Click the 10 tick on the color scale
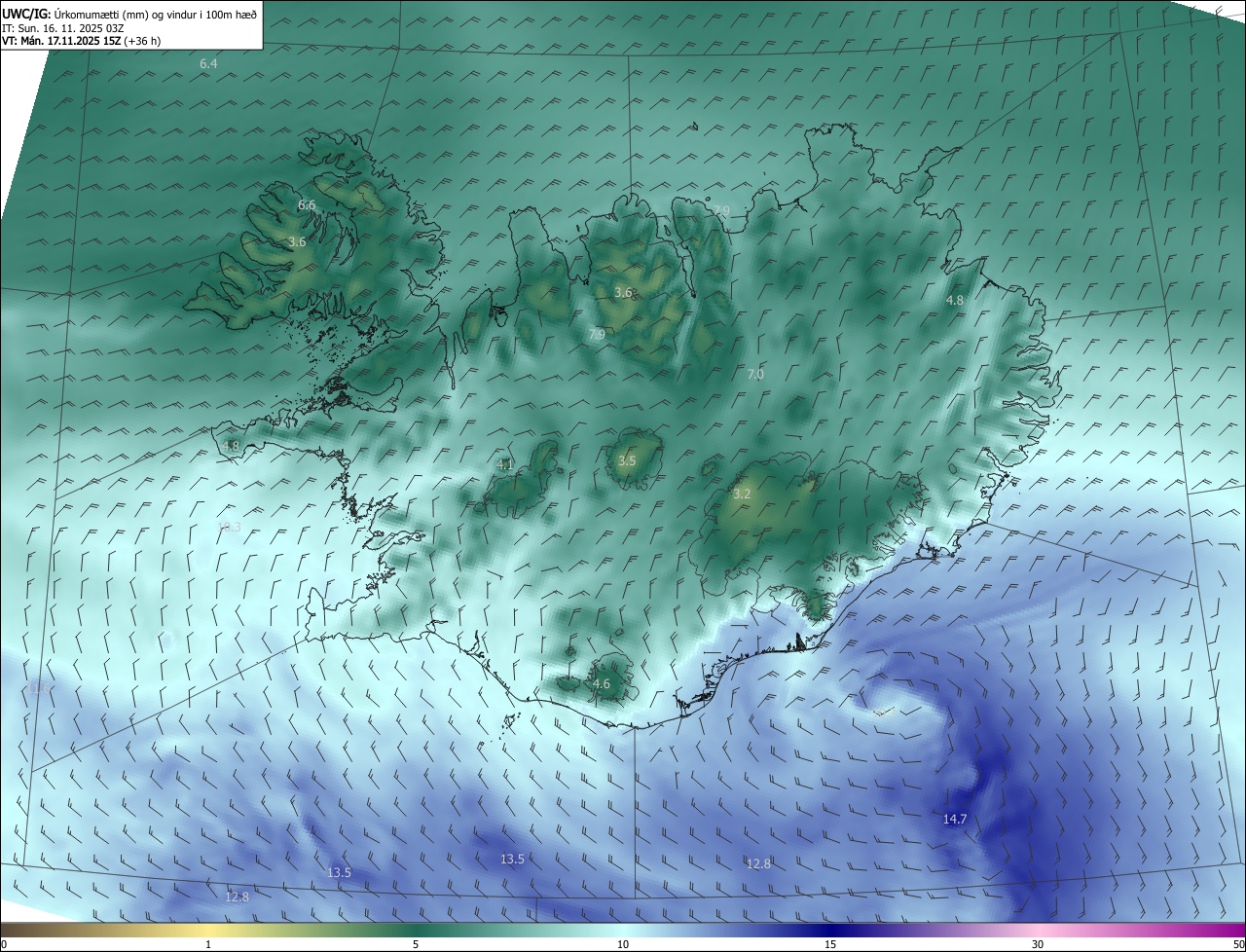1246x952 pixels. [623, 944]
